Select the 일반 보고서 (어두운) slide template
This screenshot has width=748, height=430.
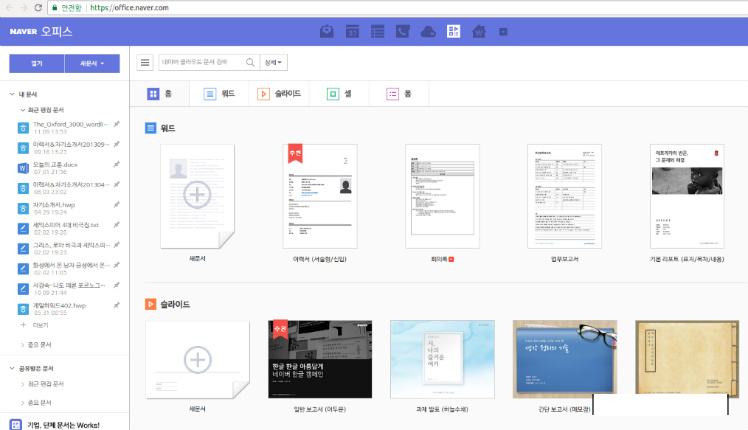coord(320,359)
